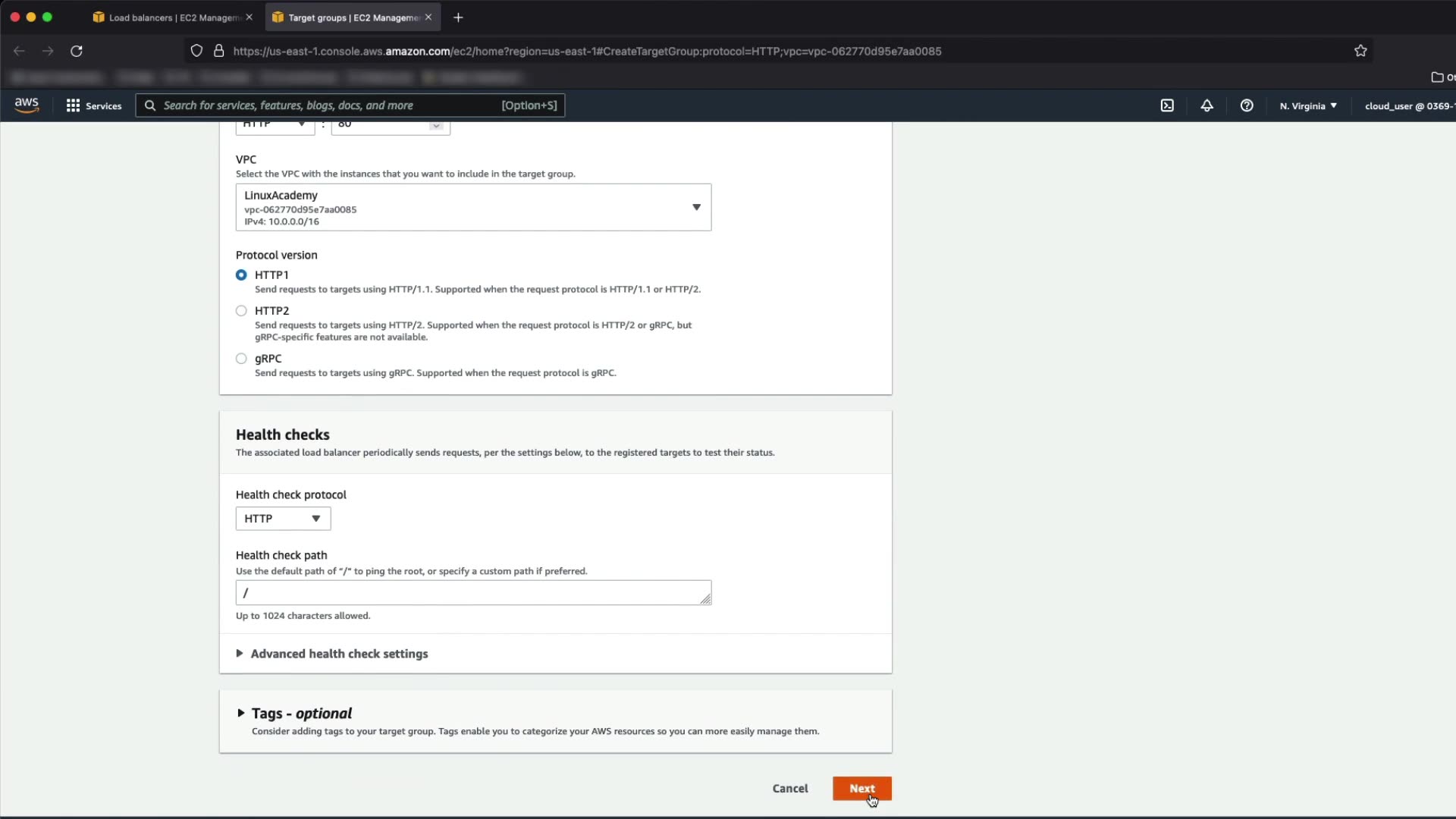Click the AWS logo home icon
The image size is (1456, 819).
click(27, 105)
